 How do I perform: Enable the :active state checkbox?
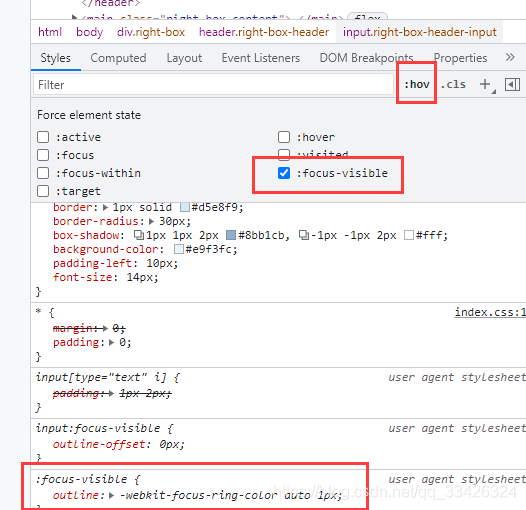pos(43,137)
